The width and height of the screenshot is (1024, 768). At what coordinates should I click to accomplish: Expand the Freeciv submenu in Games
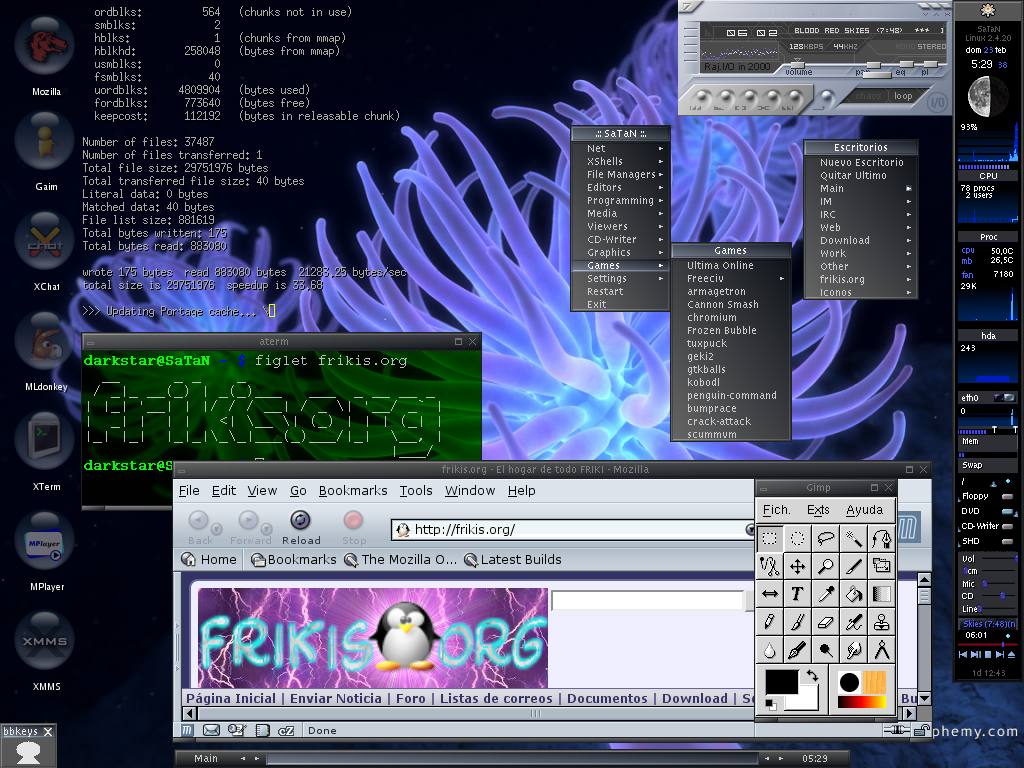731,278
